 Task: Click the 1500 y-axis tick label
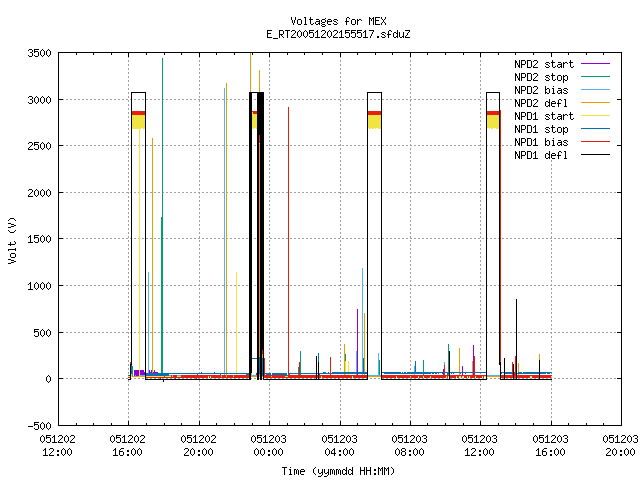(40, 239)
